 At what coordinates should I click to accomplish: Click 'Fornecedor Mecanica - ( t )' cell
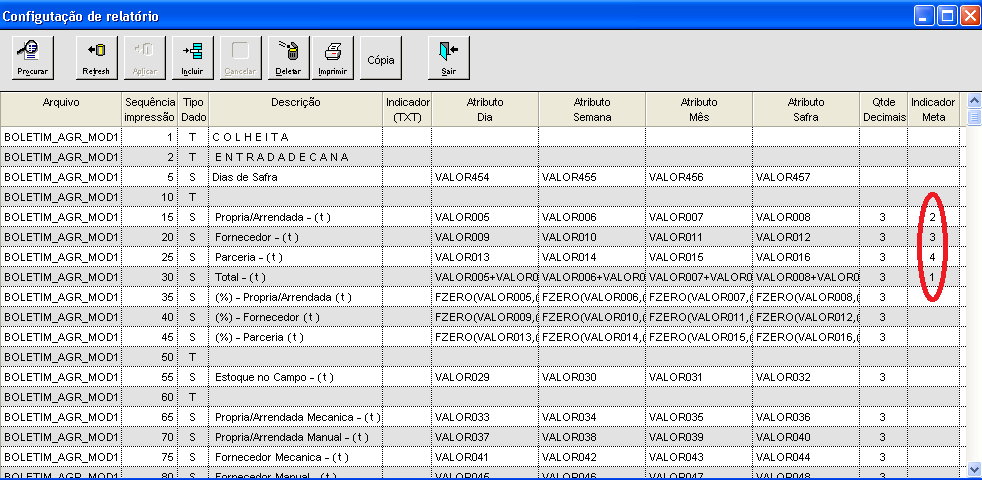296,457
